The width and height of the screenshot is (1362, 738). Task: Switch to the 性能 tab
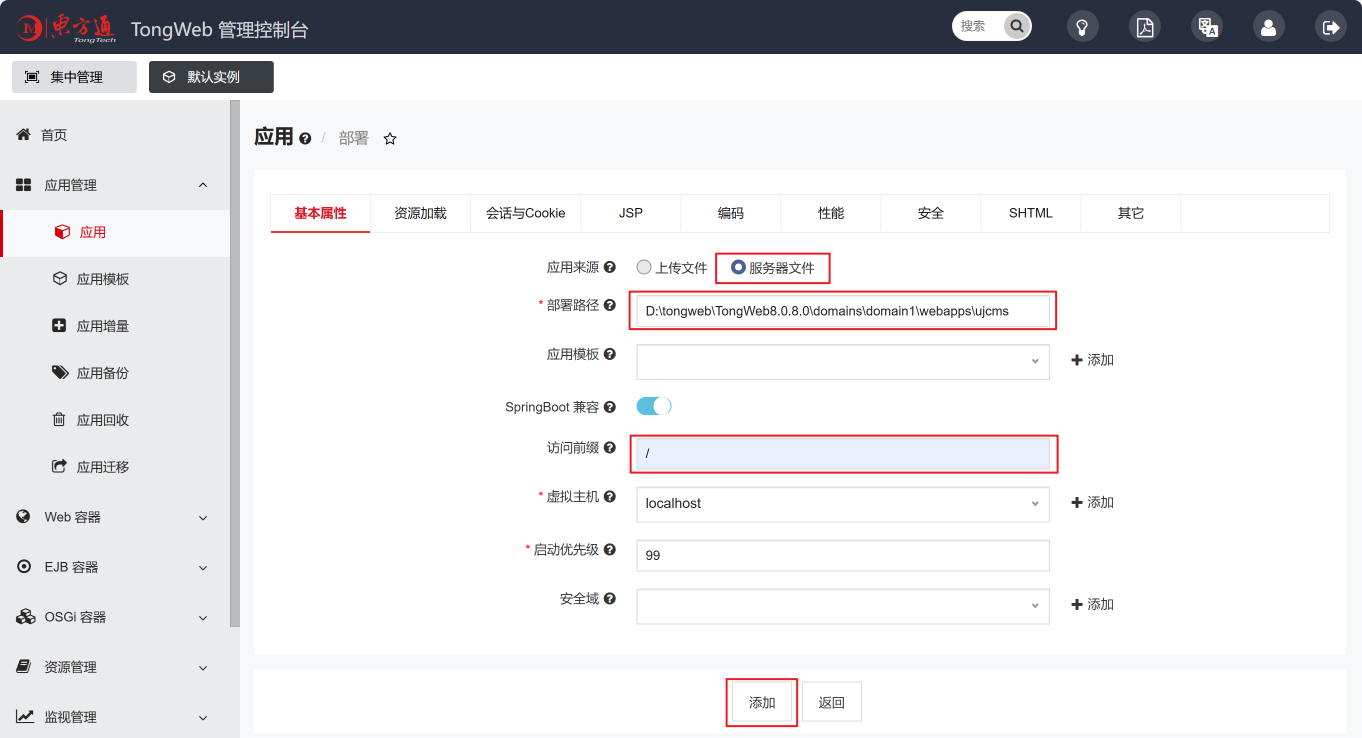pyautogui.click(x=831, y=213)
